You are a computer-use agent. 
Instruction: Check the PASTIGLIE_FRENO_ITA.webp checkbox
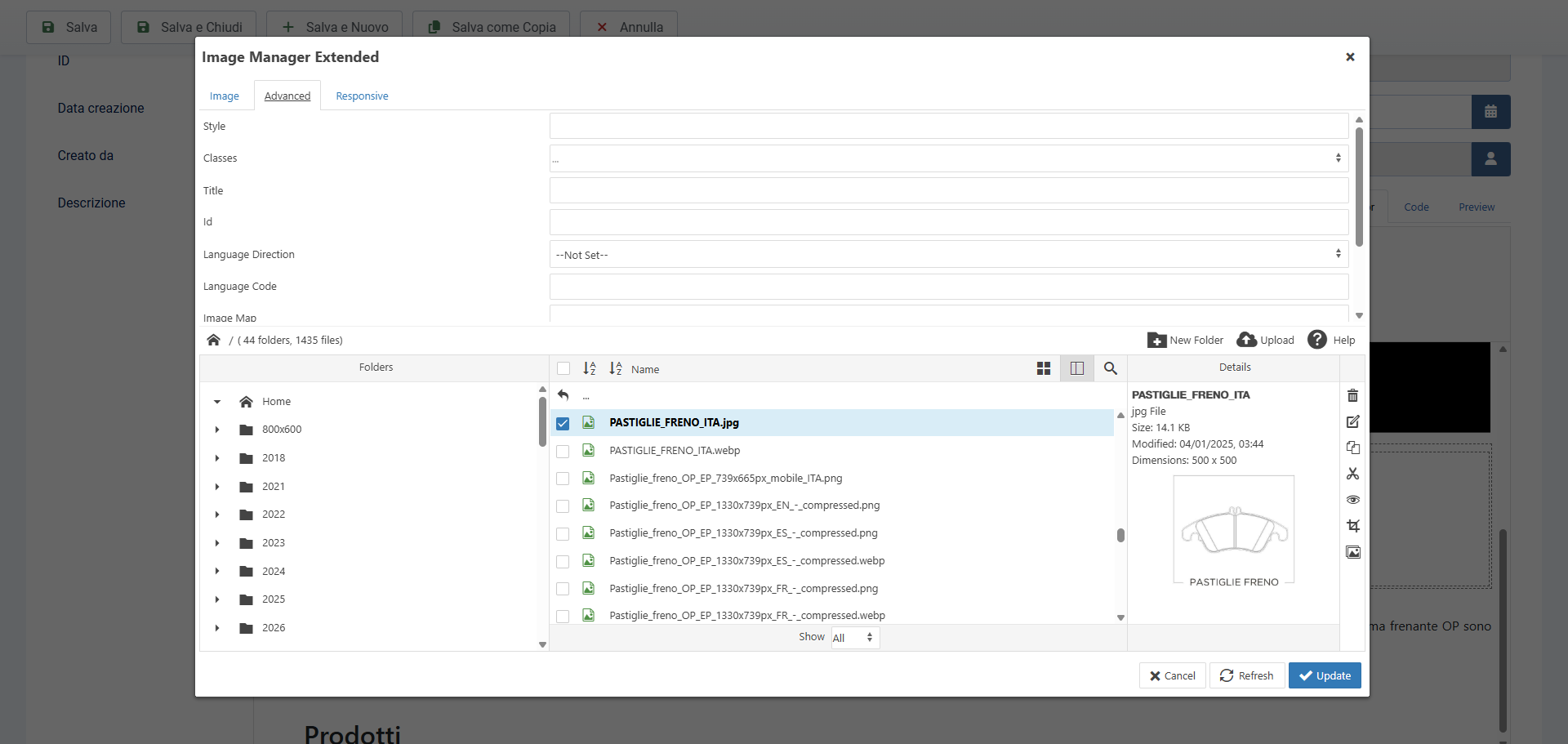coord(563,451)
